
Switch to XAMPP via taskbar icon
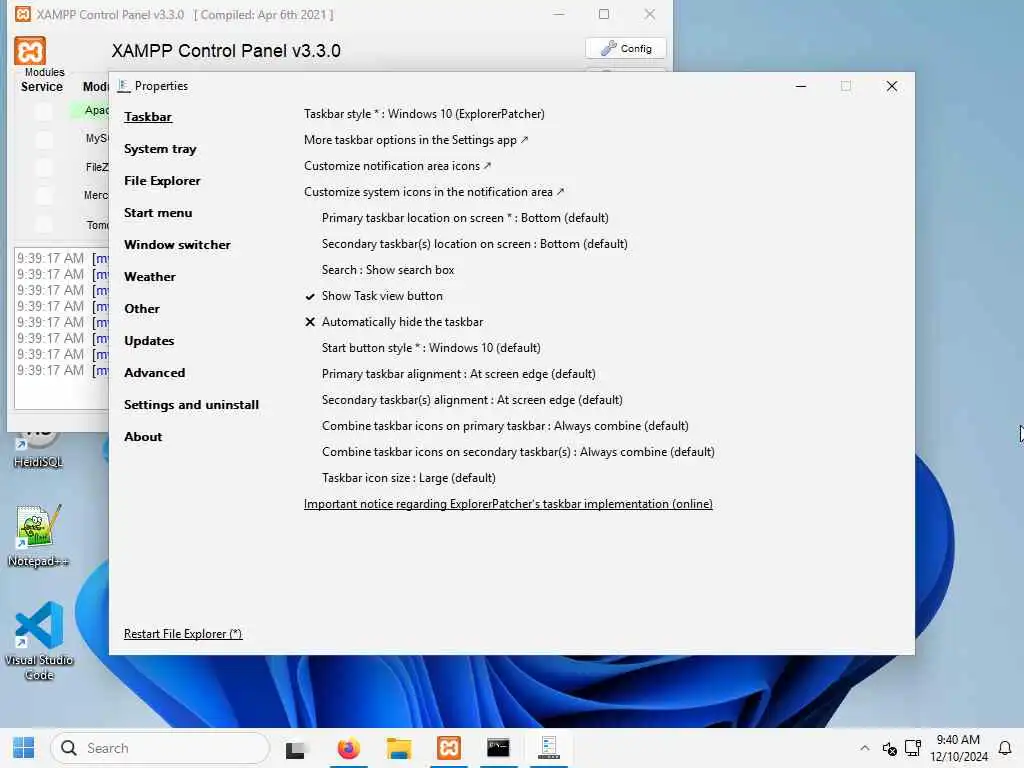[x=449, y=748]
